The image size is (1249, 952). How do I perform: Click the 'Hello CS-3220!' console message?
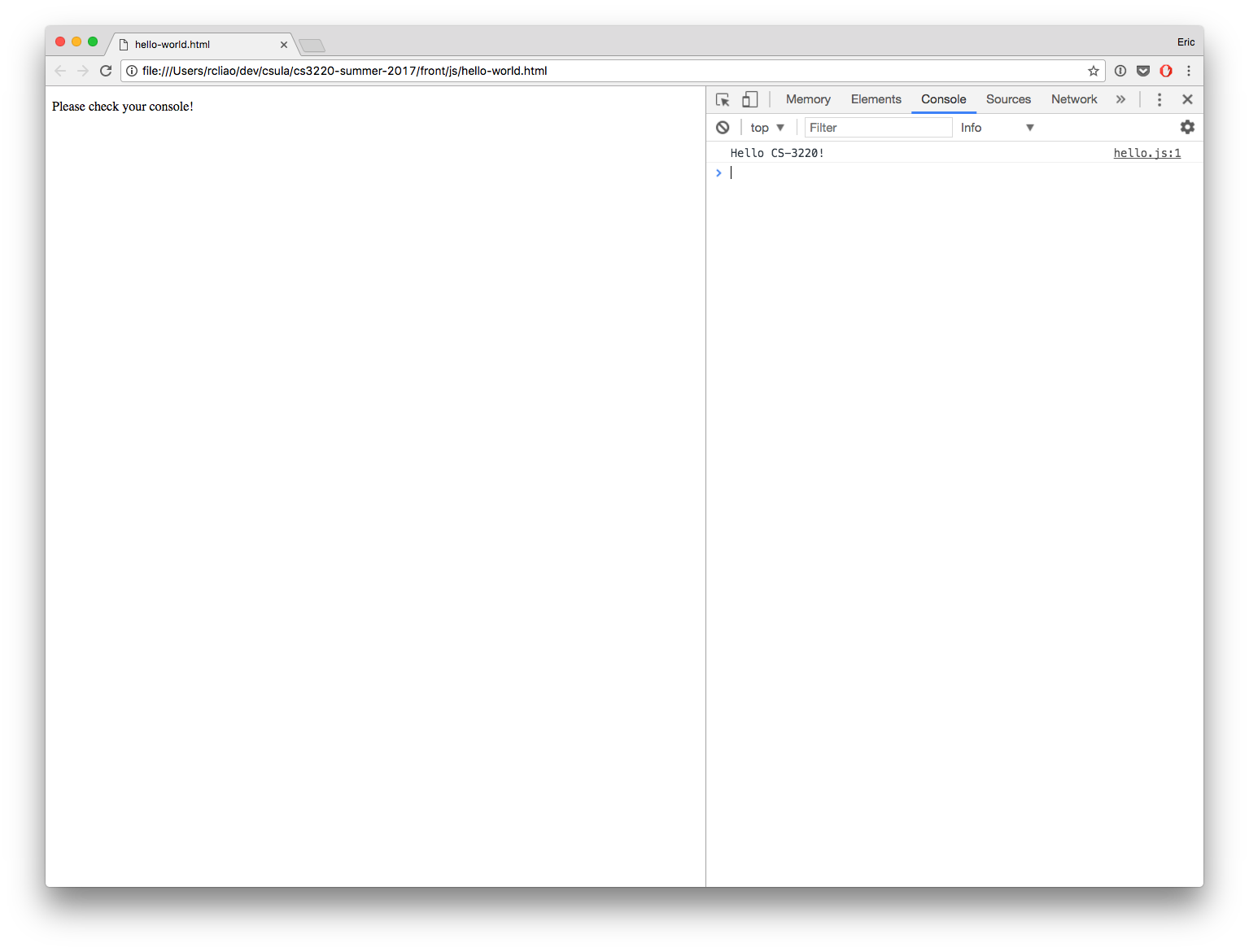pyautogui.click(x=777, y=153)
